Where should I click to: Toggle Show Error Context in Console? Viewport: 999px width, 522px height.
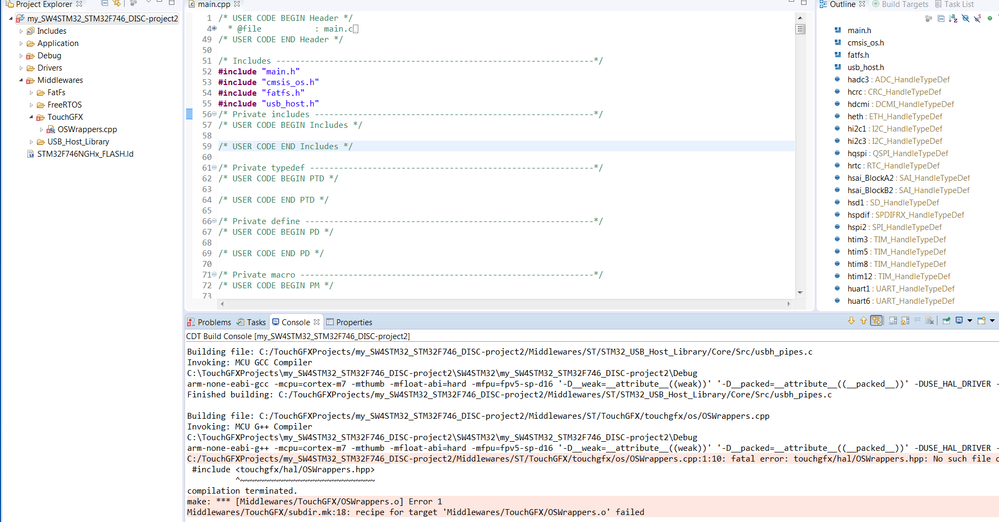tap(876, 321)
